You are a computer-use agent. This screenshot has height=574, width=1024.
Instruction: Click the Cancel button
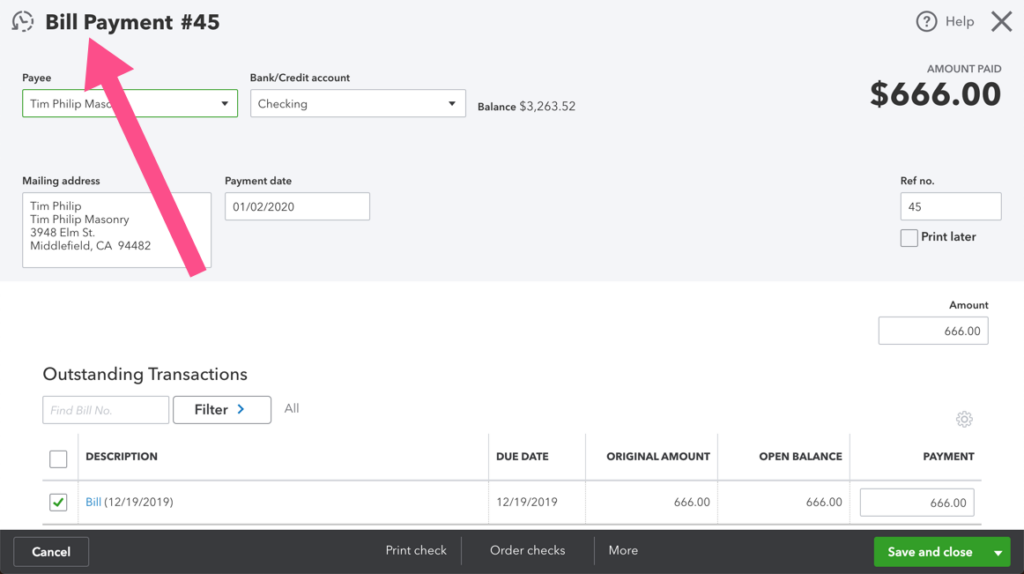tap(51, 552)
